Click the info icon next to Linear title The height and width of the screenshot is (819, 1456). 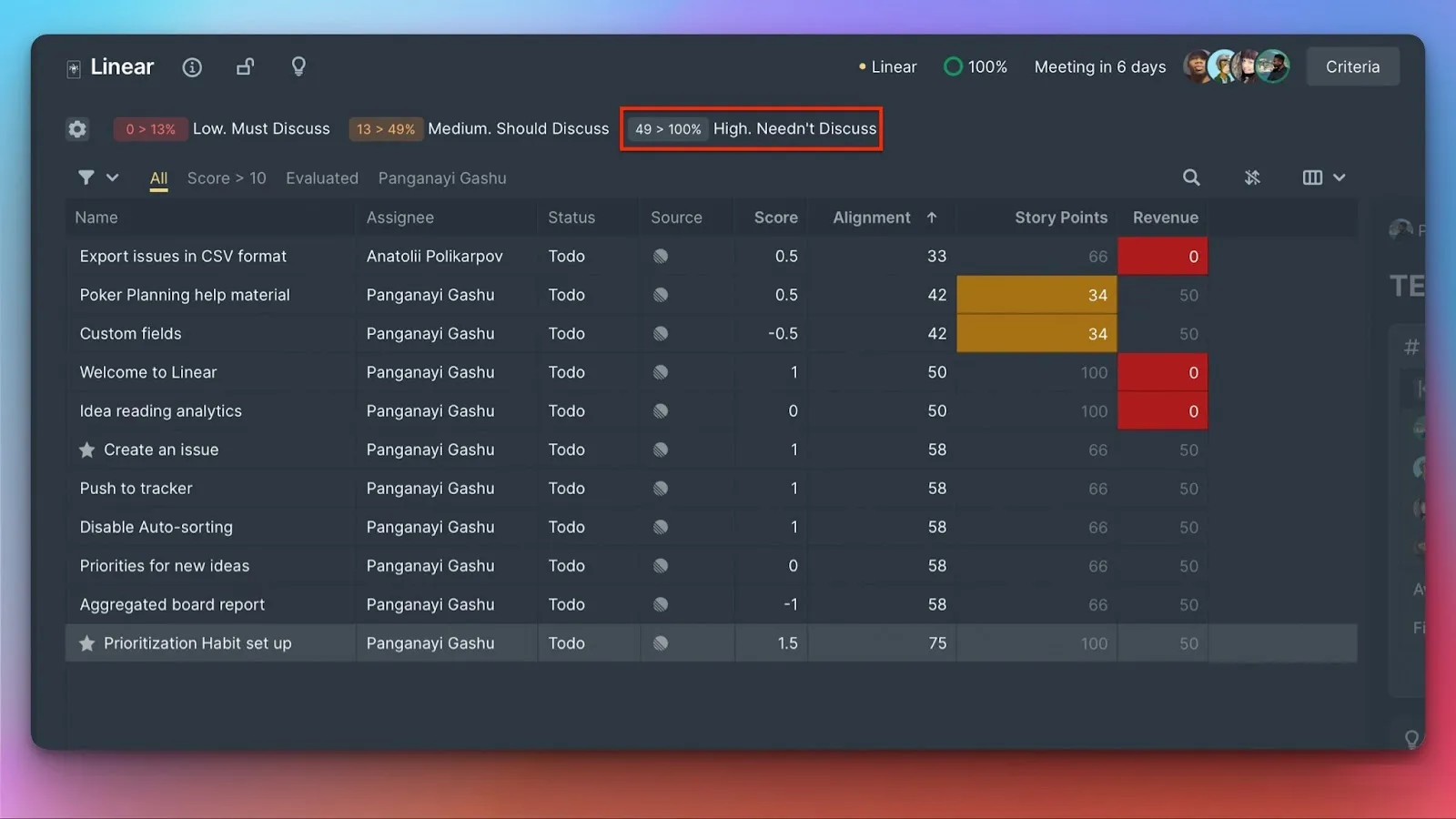click(x=192, y=67)
